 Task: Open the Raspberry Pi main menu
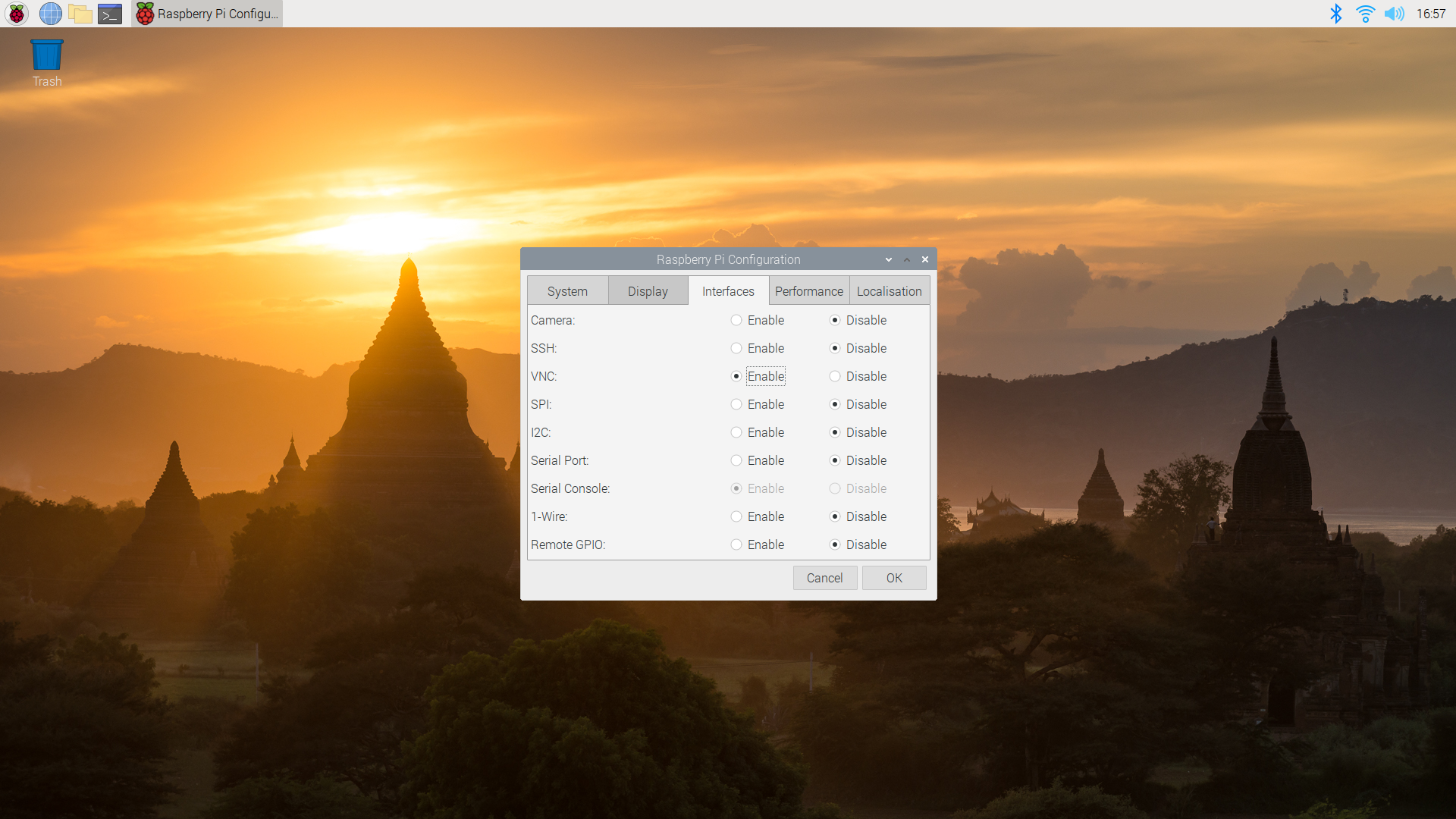17,14
